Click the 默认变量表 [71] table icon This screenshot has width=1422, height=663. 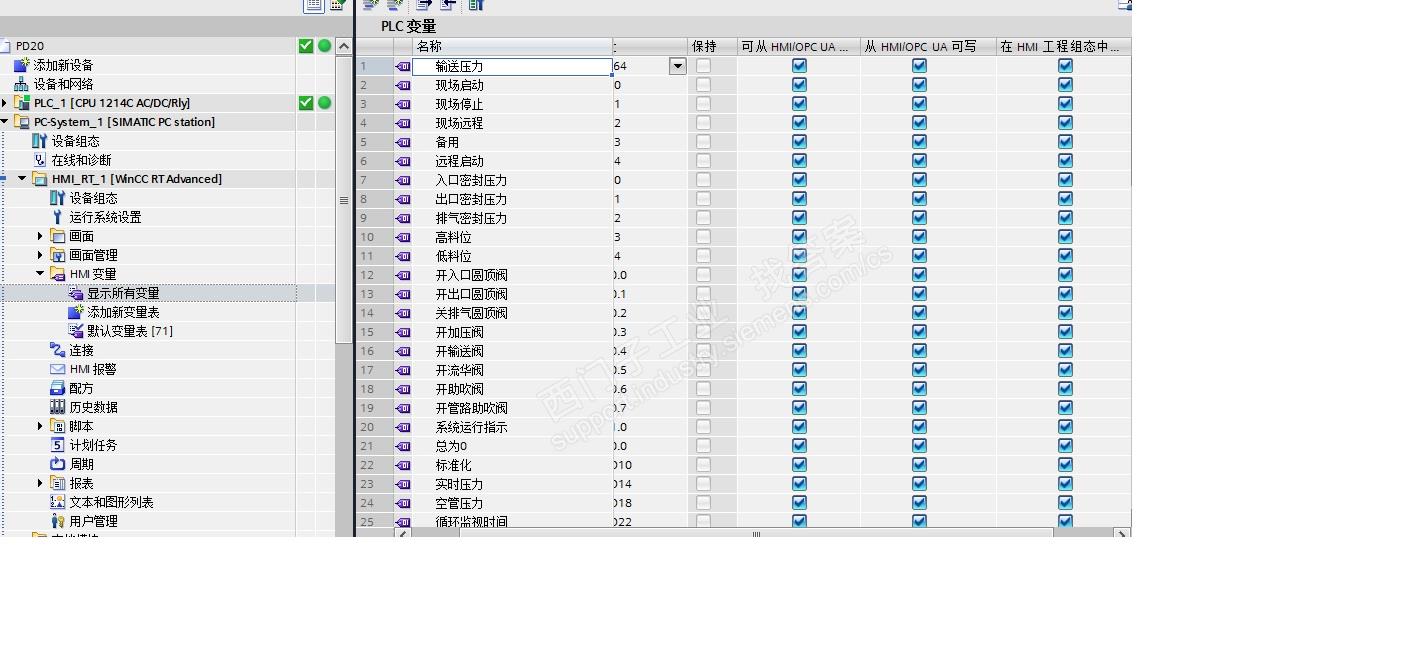(x=76, y=331)
